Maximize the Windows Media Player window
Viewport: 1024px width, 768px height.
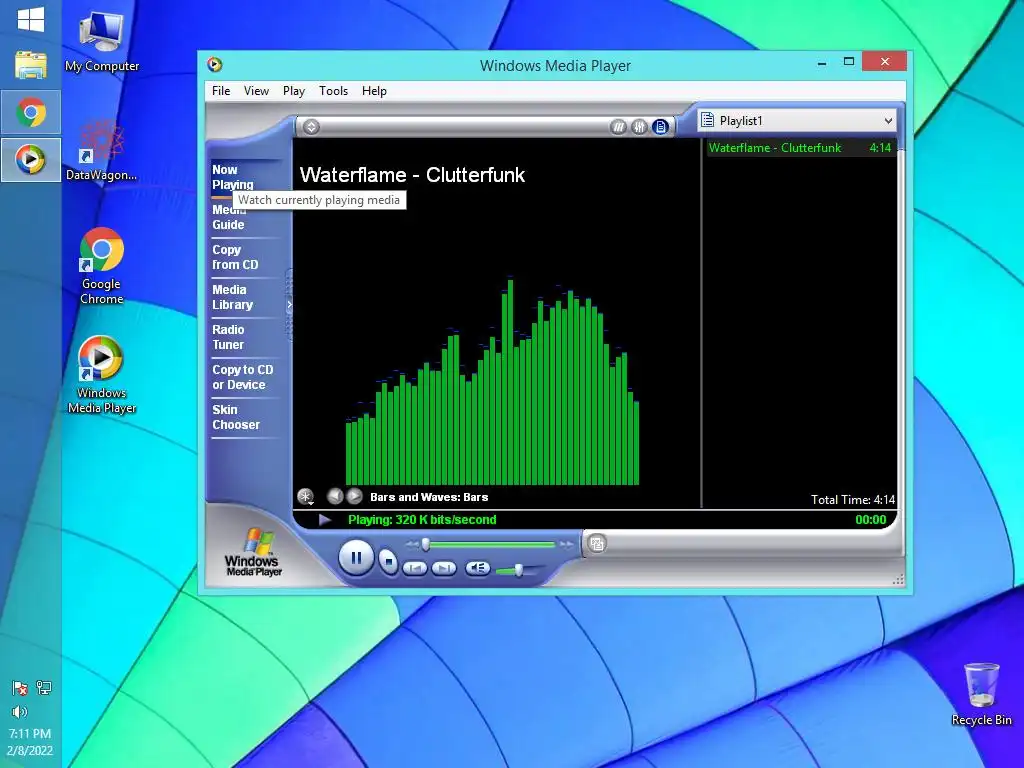848,62
